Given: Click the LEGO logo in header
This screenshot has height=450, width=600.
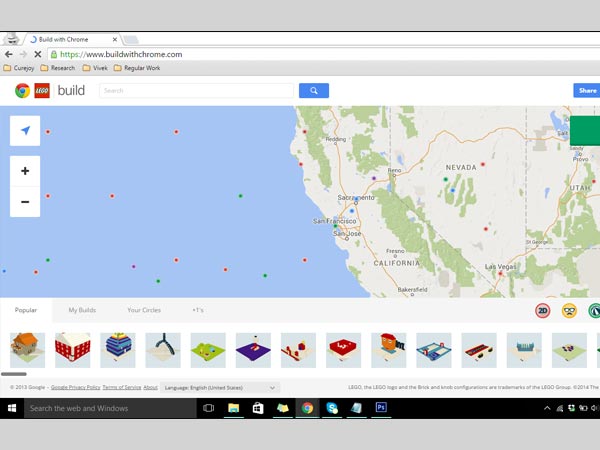Looking at the screenshot, I should click(42, 91).
